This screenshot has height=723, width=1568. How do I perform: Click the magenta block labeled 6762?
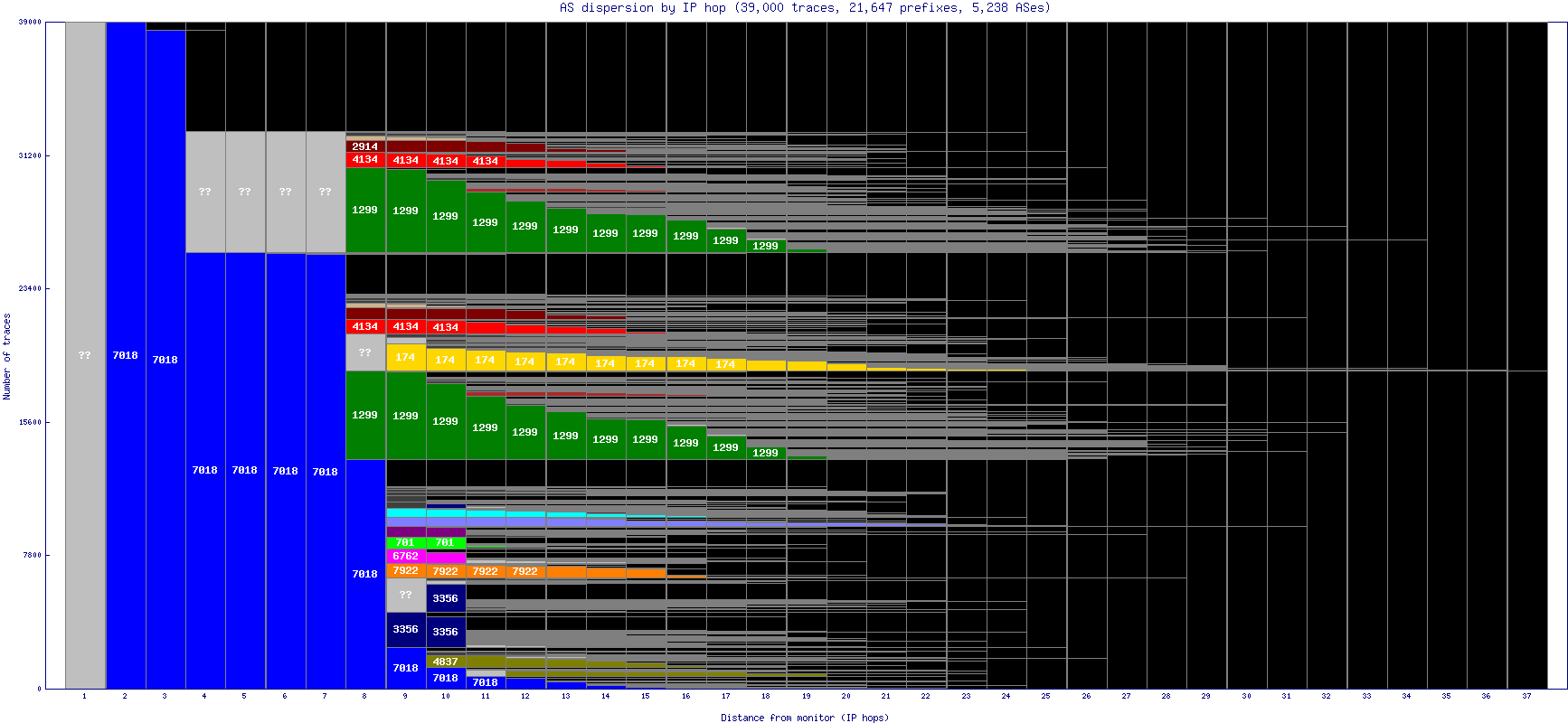pos(405,556)
